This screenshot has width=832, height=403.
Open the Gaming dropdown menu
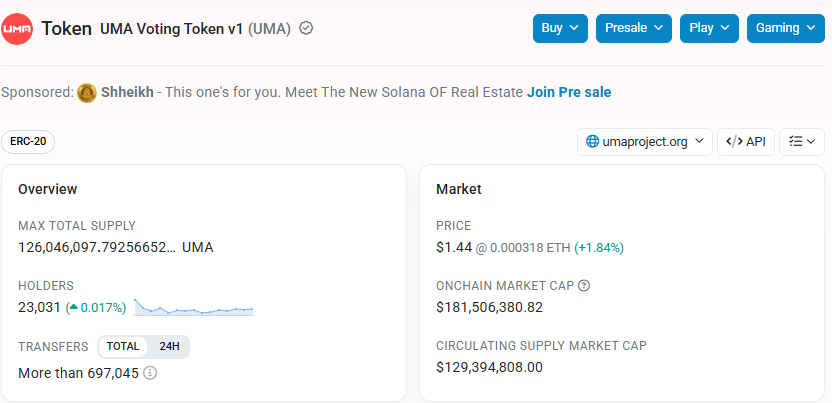click(x=786, y=28)
